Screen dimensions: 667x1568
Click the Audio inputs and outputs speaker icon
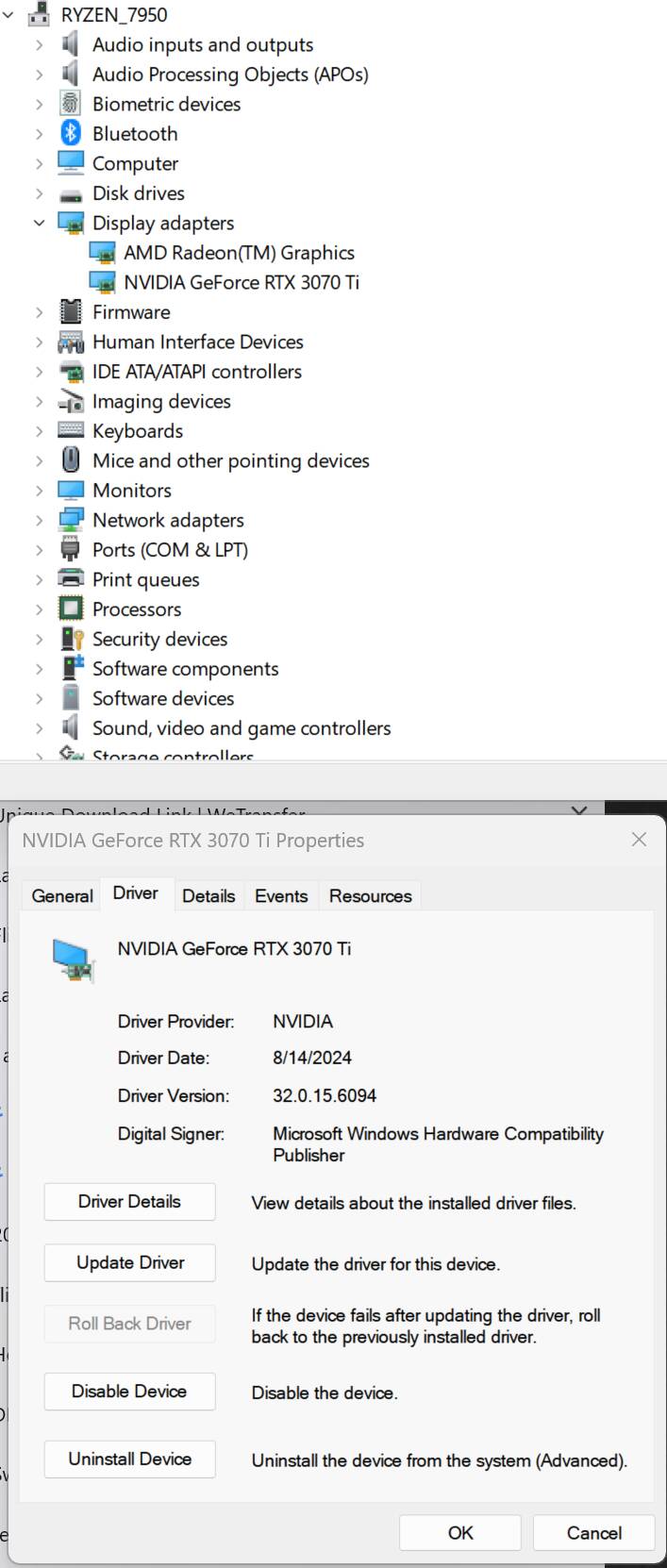[71, 44]
